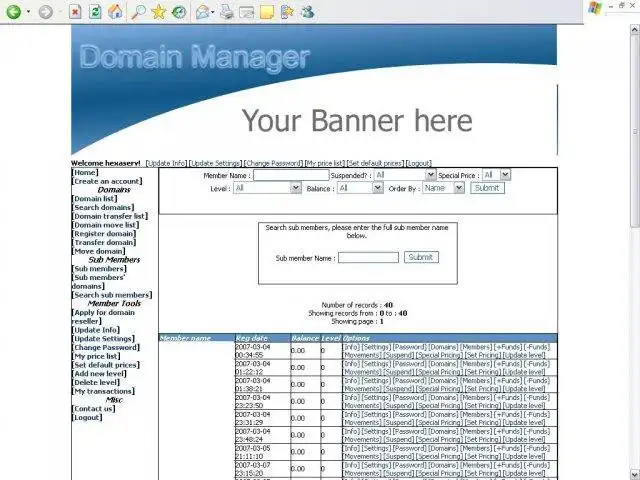The height and width of the screenshot is (480, 640).
Task: Click the yellow sticky note toolbar icon
Action: tap(267, 12)
